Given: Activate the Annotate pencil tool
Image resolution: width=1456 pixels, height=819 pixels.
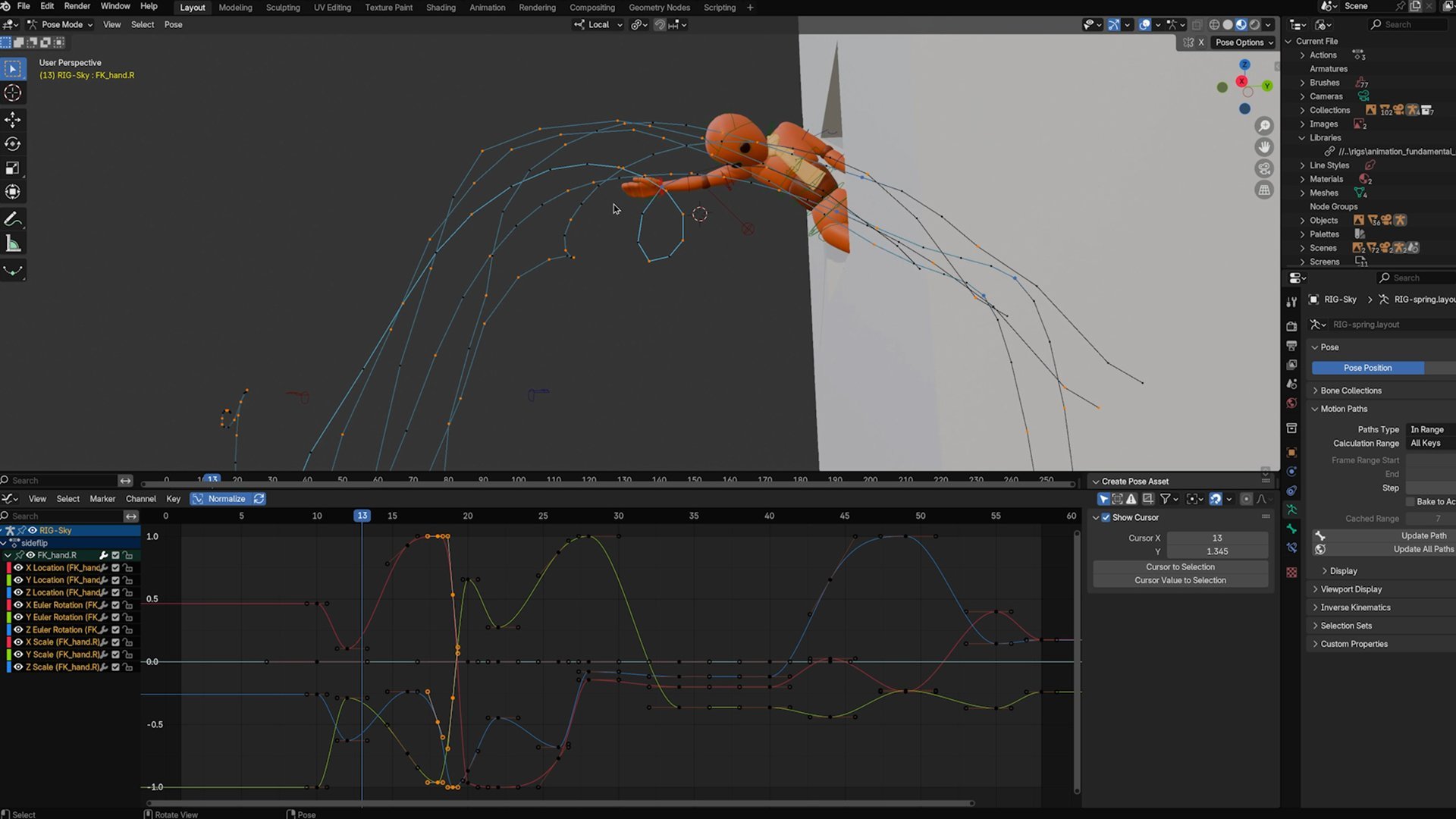Looking at the screenshot, I should coord(13,219).
